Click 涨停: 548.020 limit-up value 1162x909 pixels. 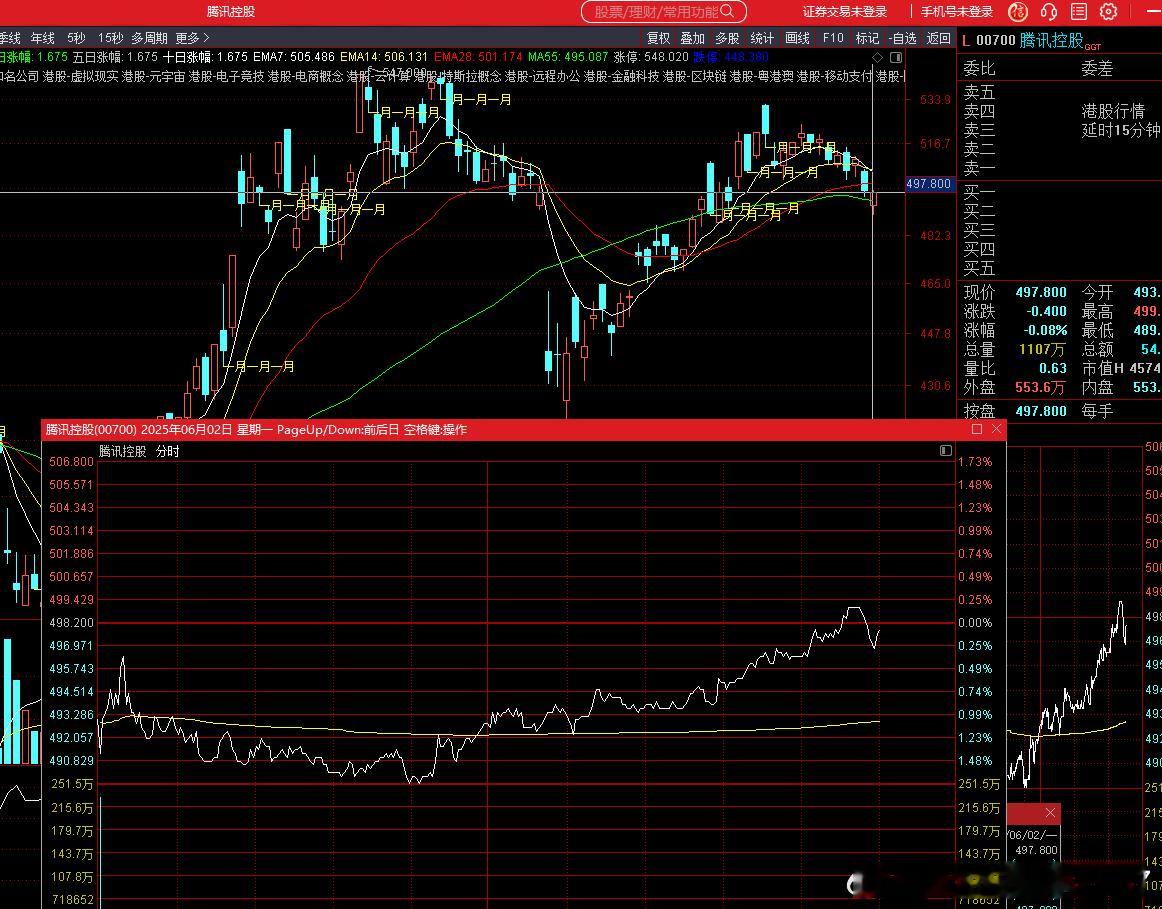[651, 57]
